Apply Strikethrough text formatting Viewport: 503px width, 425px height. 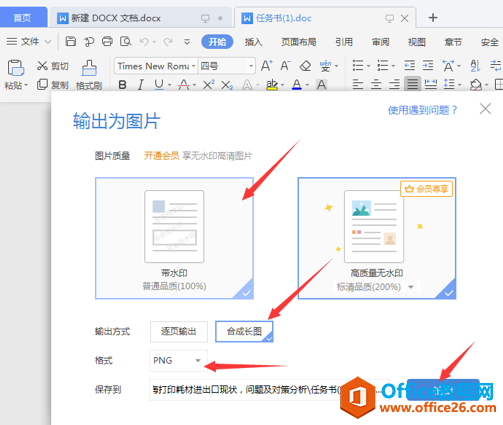pyautogui.click(x=184, y=85)
